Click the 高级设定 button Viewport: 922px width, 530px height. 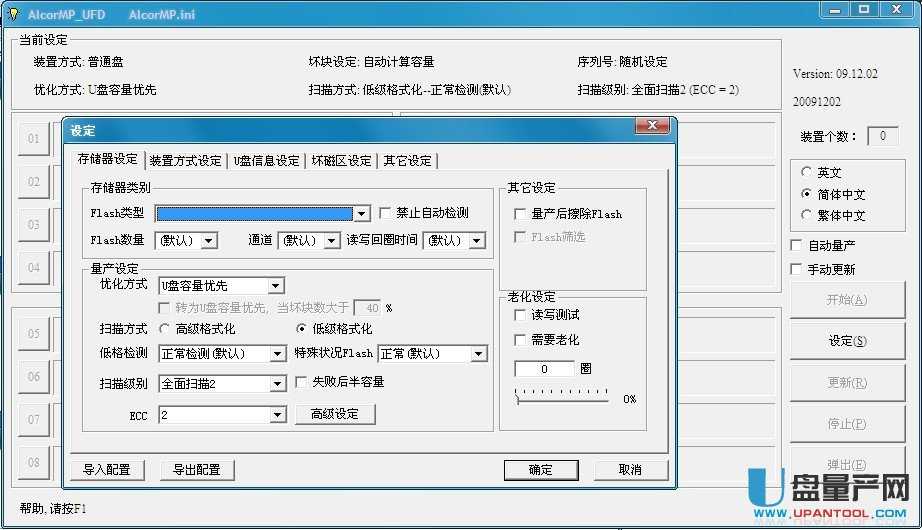point(334,414)
